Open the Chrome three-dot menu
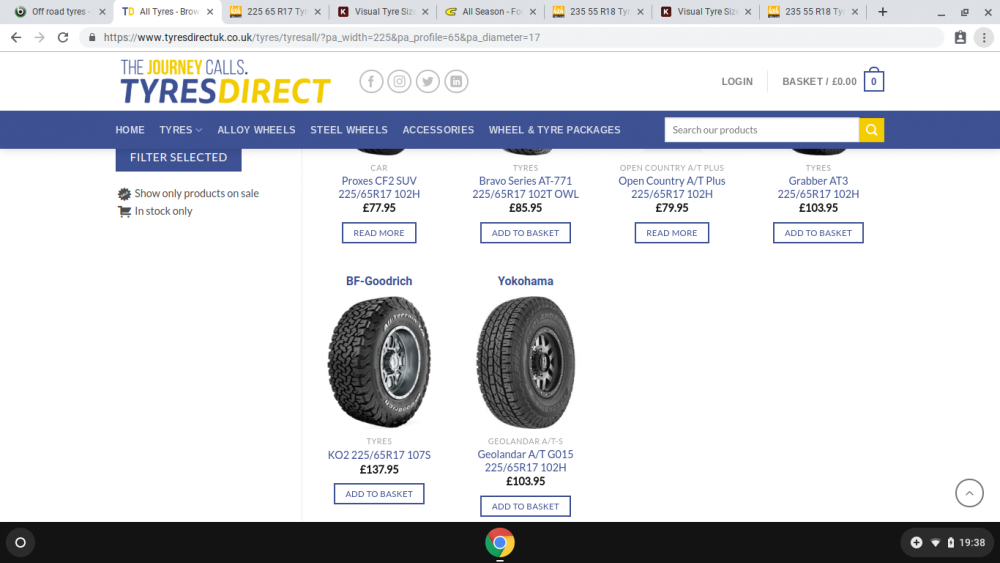 click(x=984, y=38)
